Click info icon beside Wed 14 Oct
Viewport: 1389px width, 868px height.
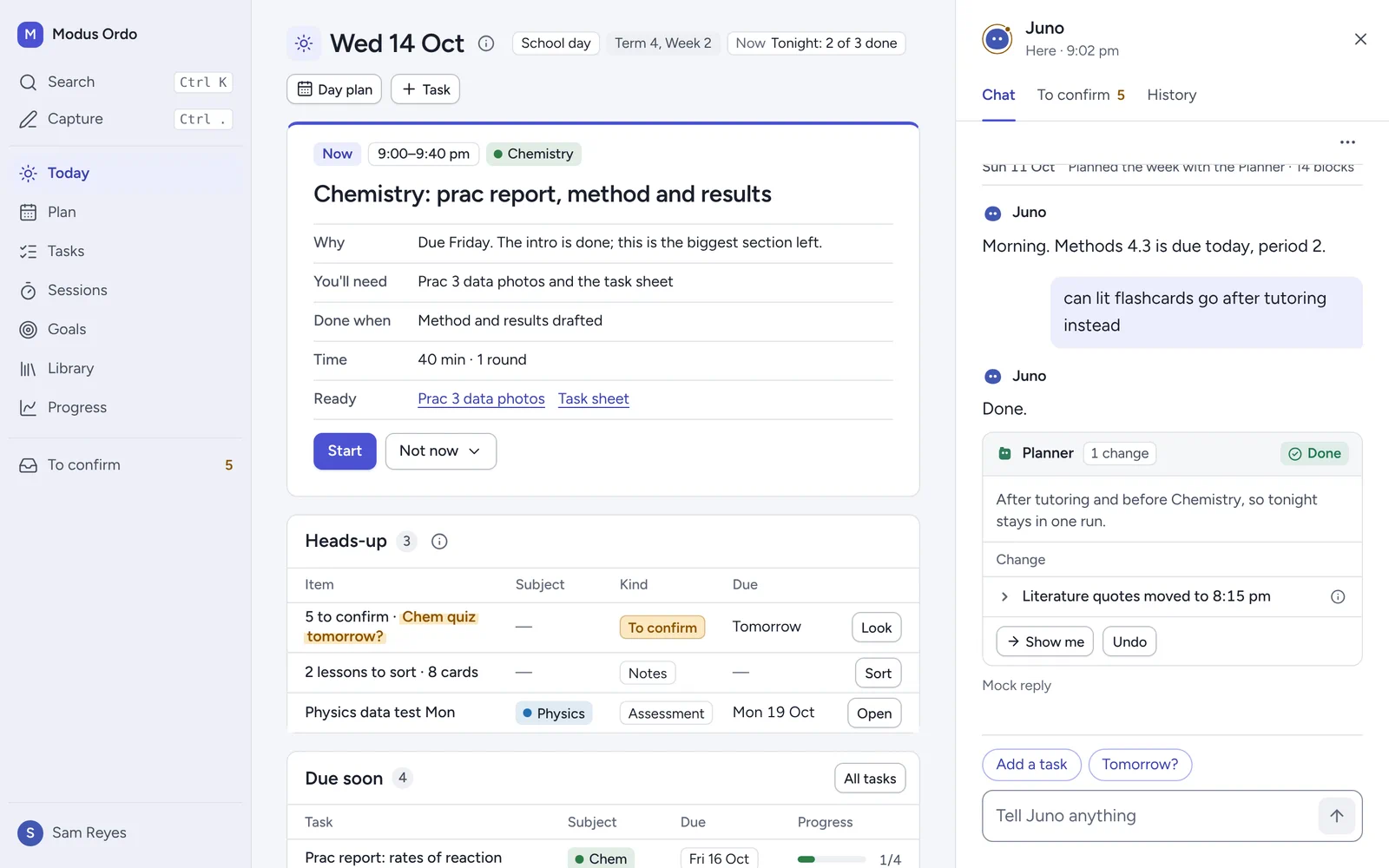tap(486, 43)
